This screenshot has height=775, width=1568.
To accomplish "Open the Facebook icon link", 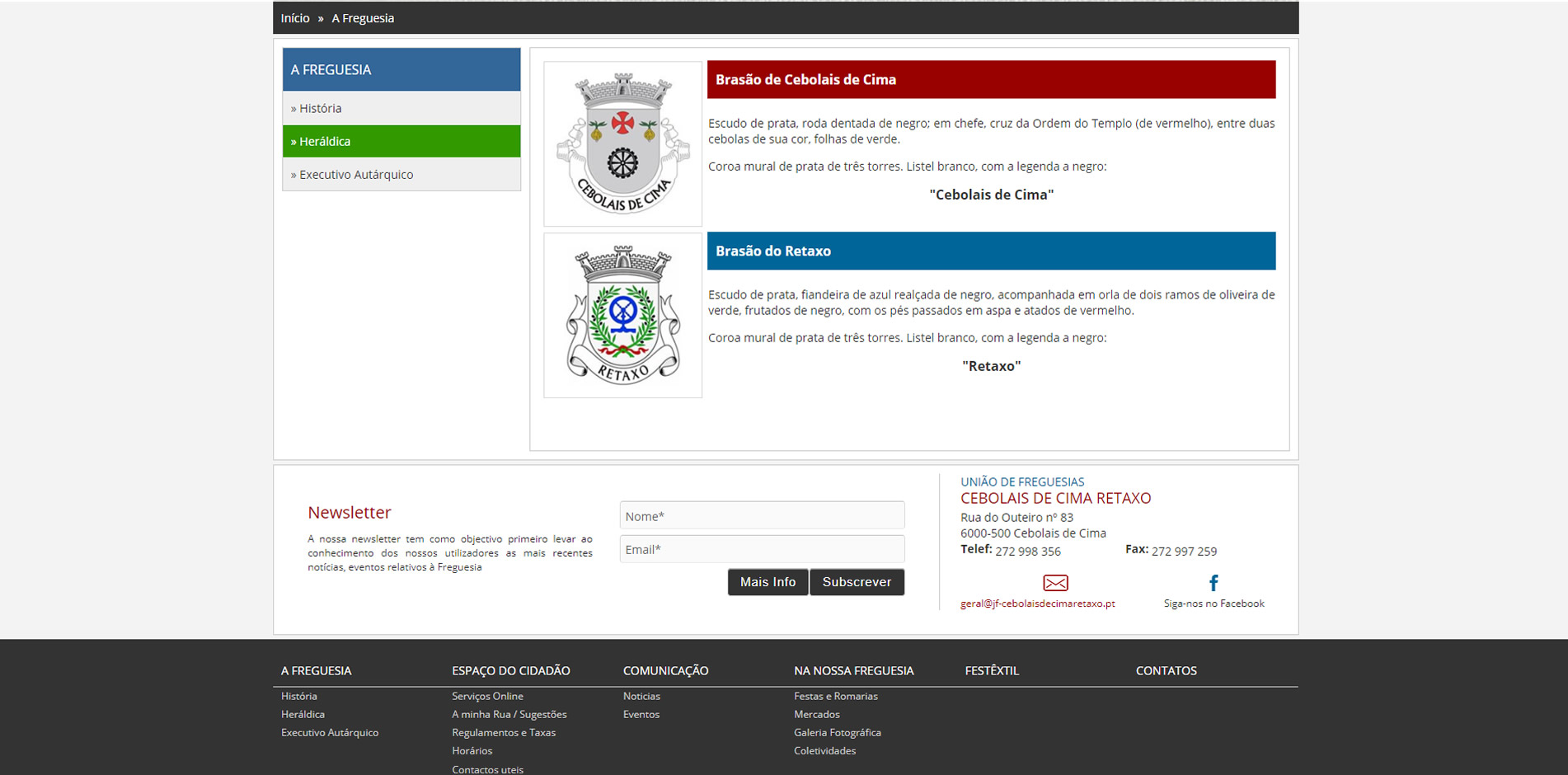I will 1214,583.
